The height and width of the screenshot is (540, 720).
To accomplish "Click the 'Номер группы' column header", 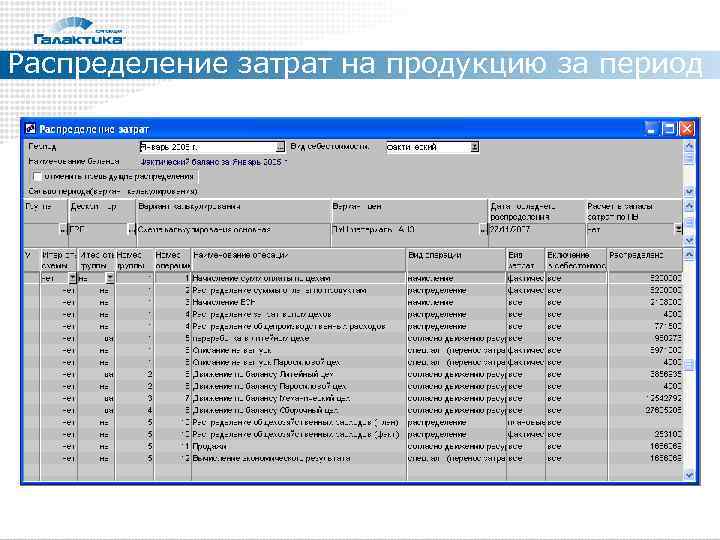I will [134, 260].
